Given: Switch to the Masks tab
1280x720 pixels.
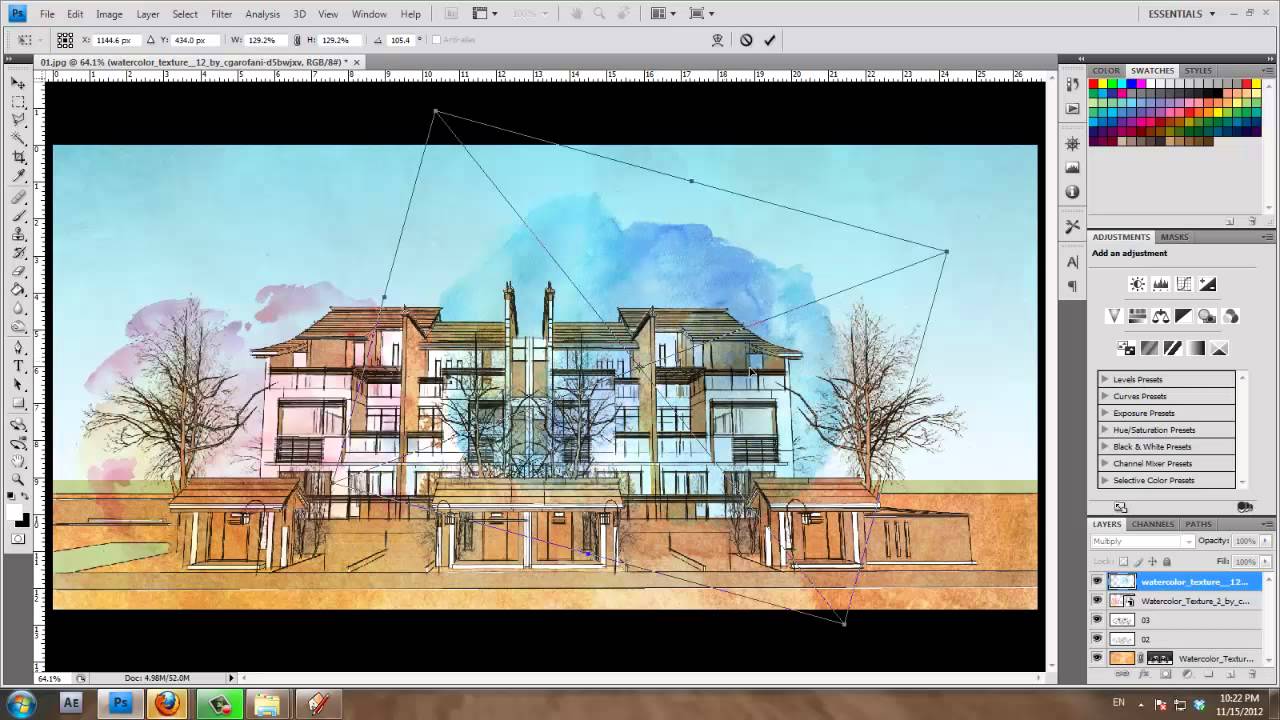Looking at the screenshot, I should tap(1174, 237).
